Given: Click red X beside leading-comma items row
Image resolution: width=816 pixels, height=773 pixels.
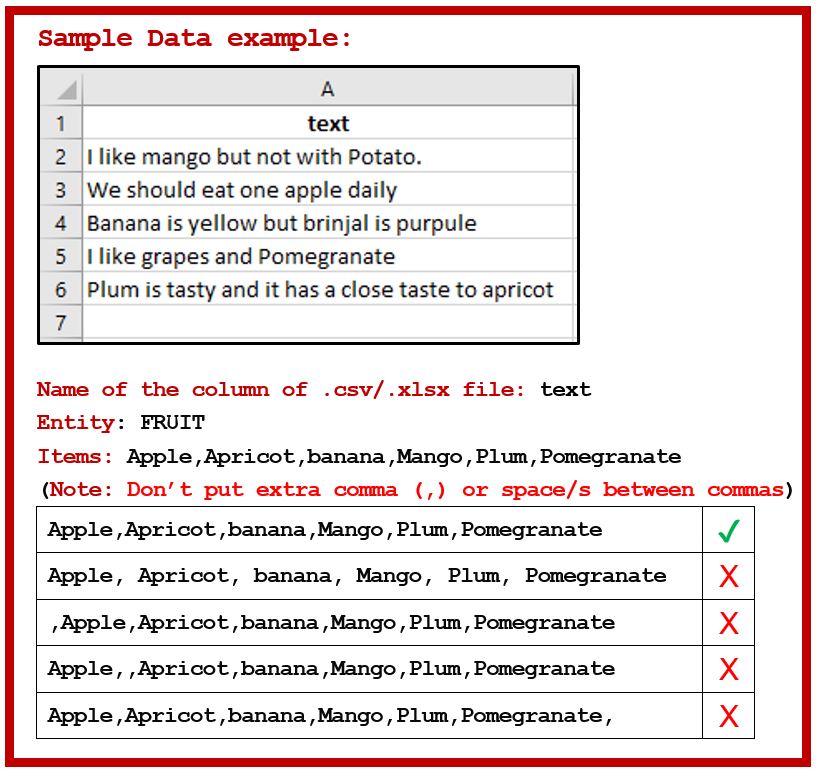Looking at the screenshot, I should point(728,623).
